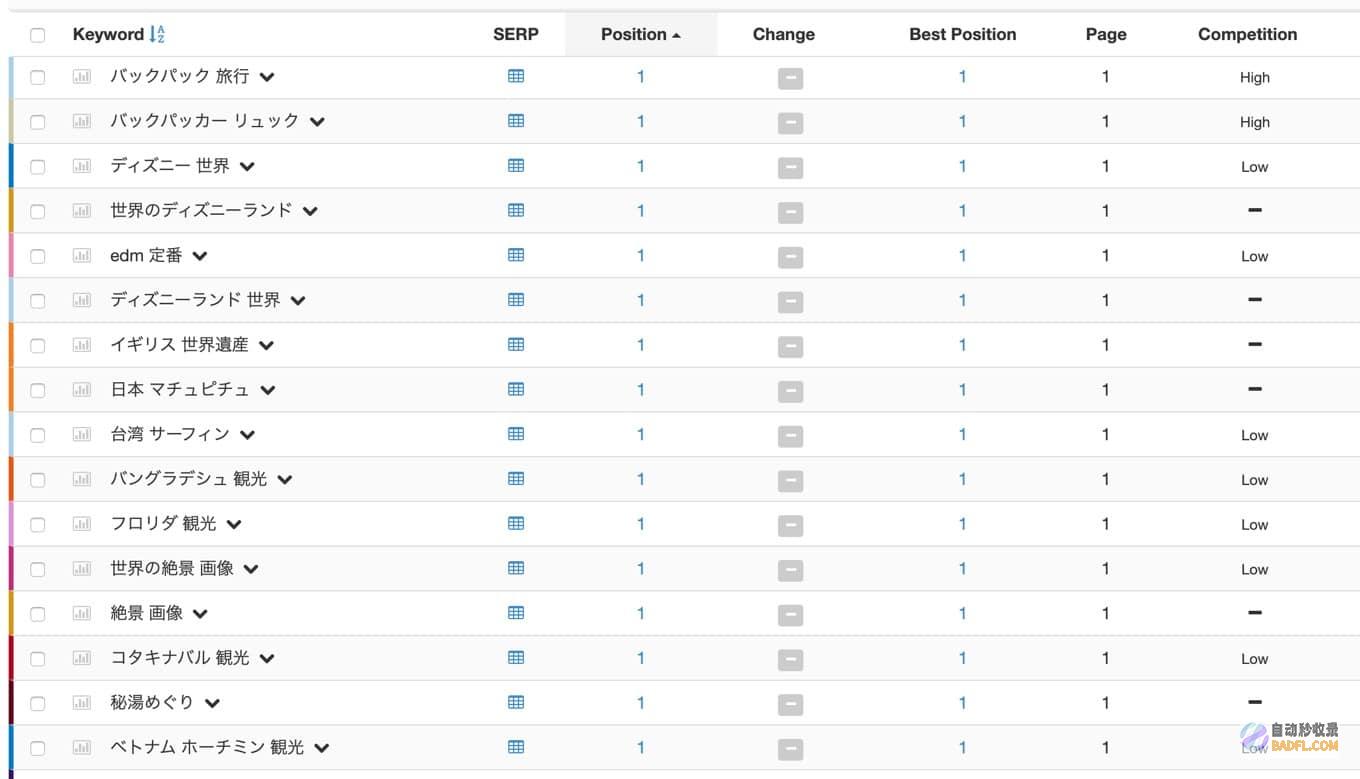Click keyword text 世界の絶景 画像
Image resolution: width=1360 pixels, height=779 pixels.
172,568
